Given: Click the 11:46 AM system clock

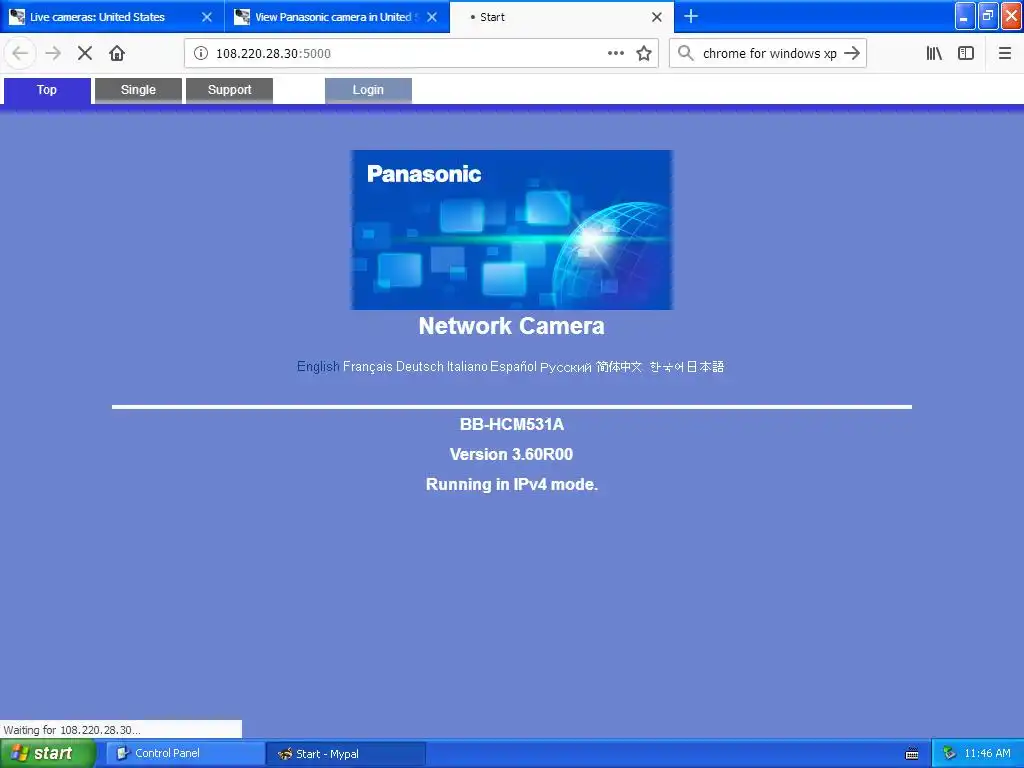Looking at the screenshot, I should click(987, 754).
